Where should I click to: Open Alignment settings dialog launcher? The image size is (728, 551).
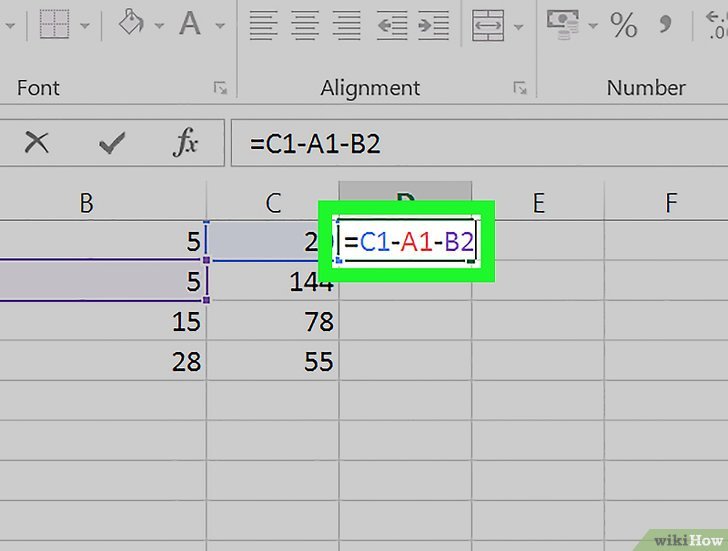click(x=520, y=87)
